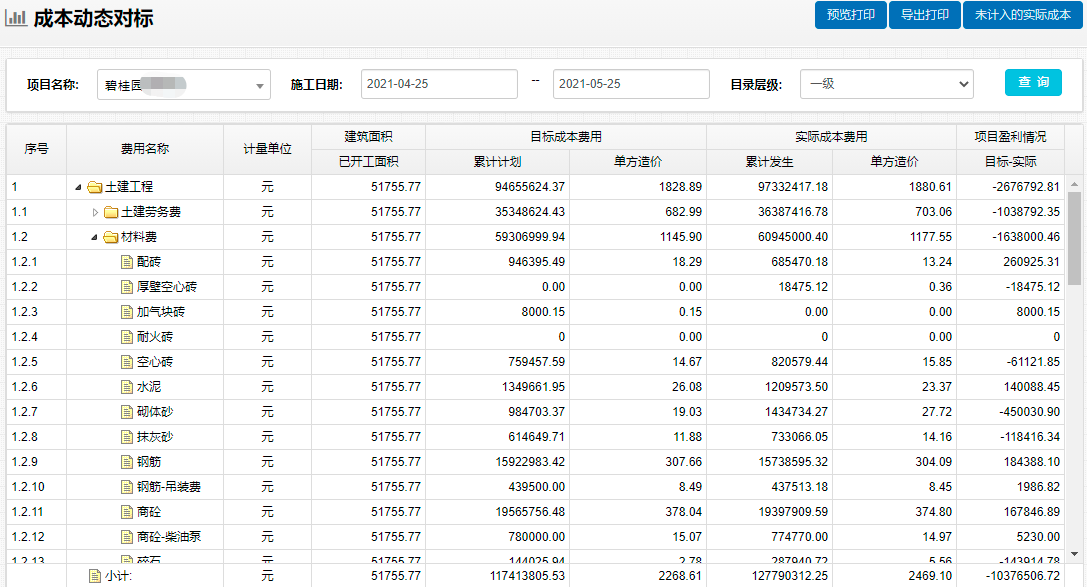Open the 目录层级 dropdown showing 一级

pyautogui.click(x=887, y=84)
